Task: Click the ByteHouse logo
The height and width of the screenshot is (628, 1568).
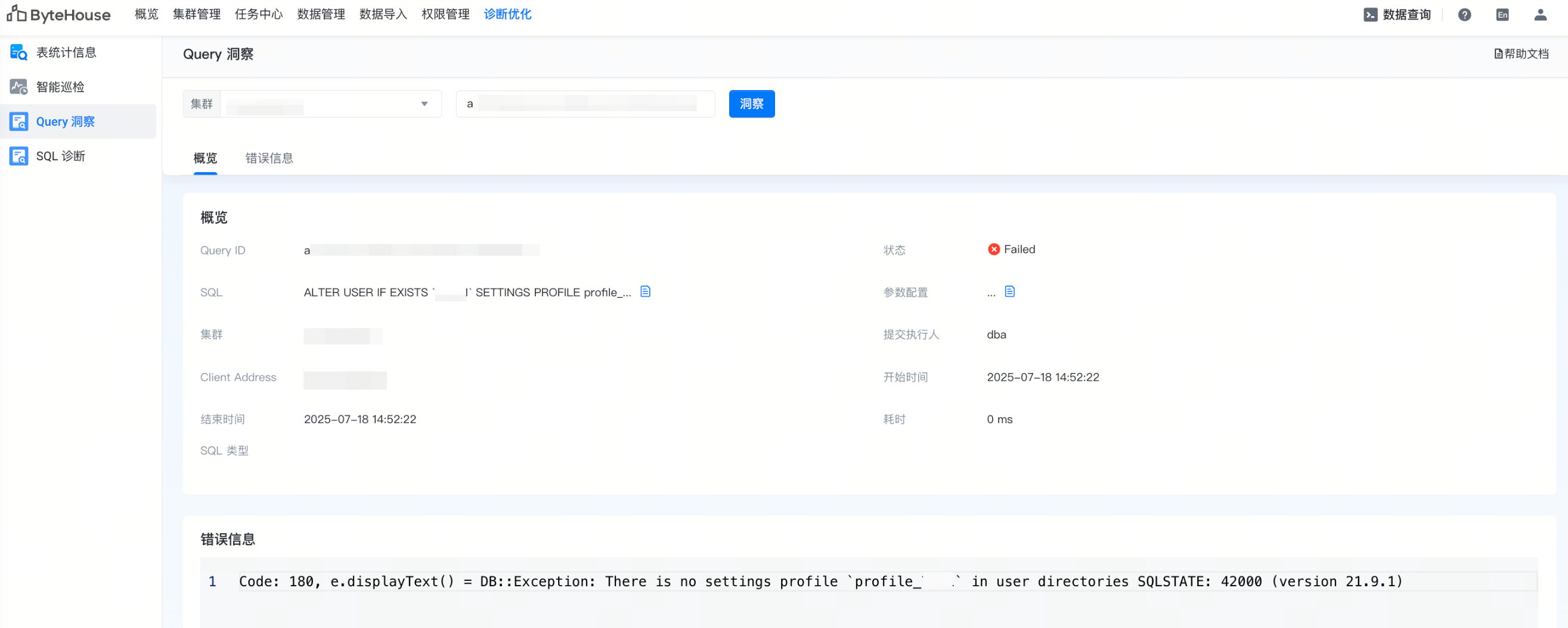Action: (x=59, y=15)
